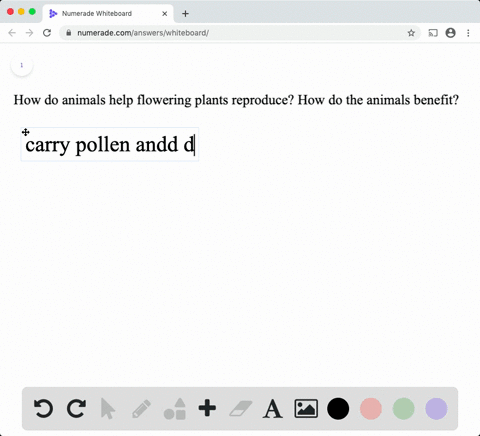
Task: Click the move handle of text box
Action: [26, 132]
